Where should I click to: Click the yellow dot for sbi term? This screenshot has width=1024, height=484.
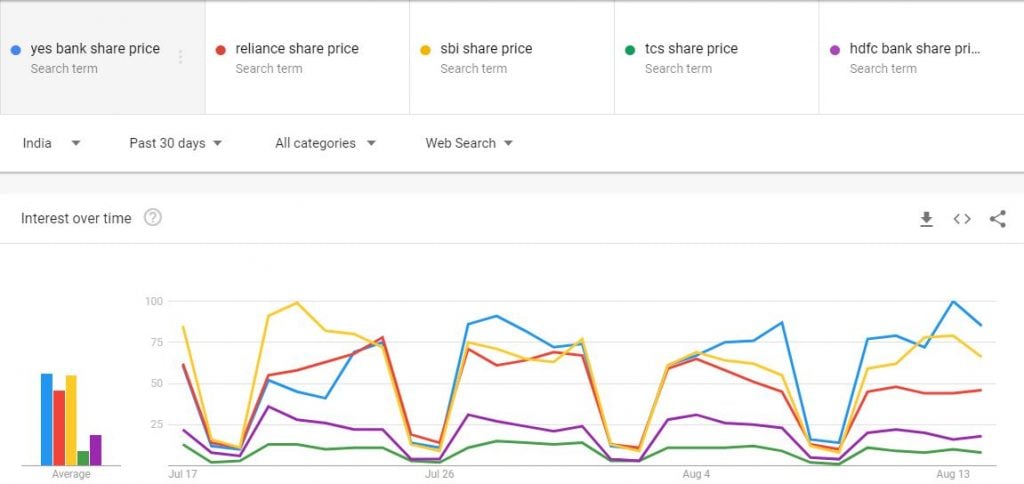[x=425, y=49]
